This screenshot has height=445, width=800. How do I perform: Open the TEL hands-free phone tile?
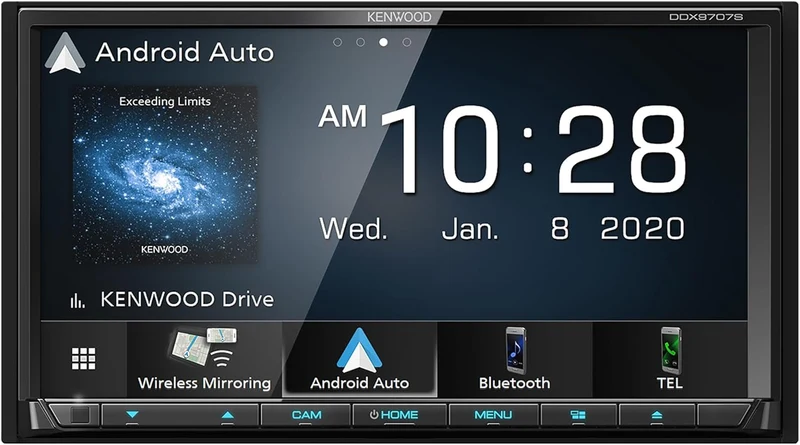pyautogui.click(x=670, y=359)
